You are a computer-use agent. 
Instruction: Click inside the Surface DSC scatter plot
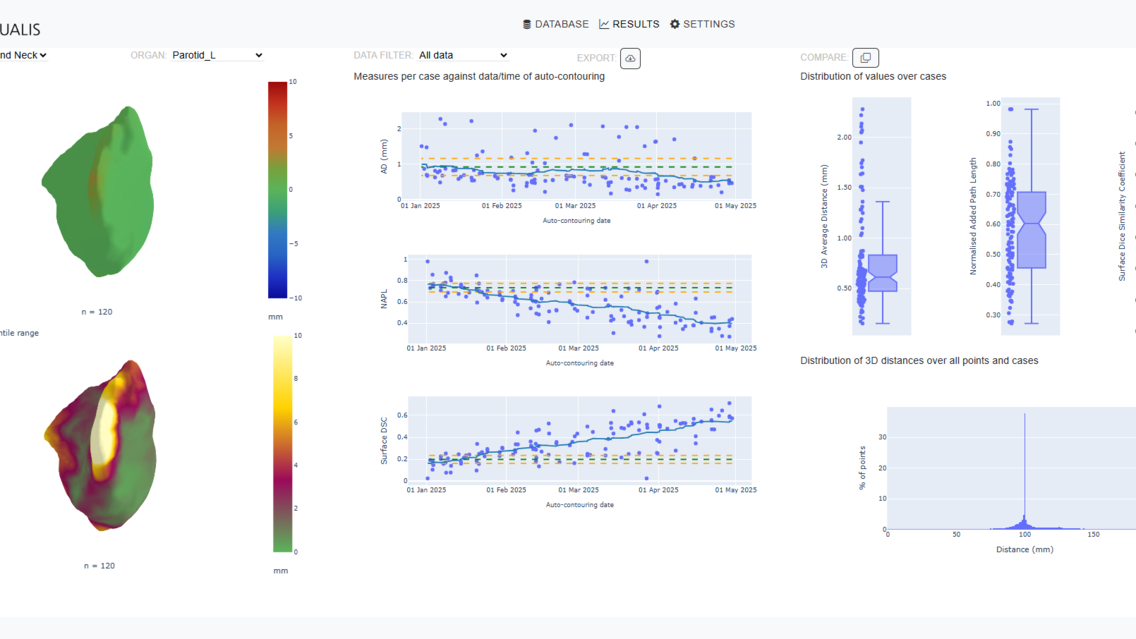[x=578, y=440]
